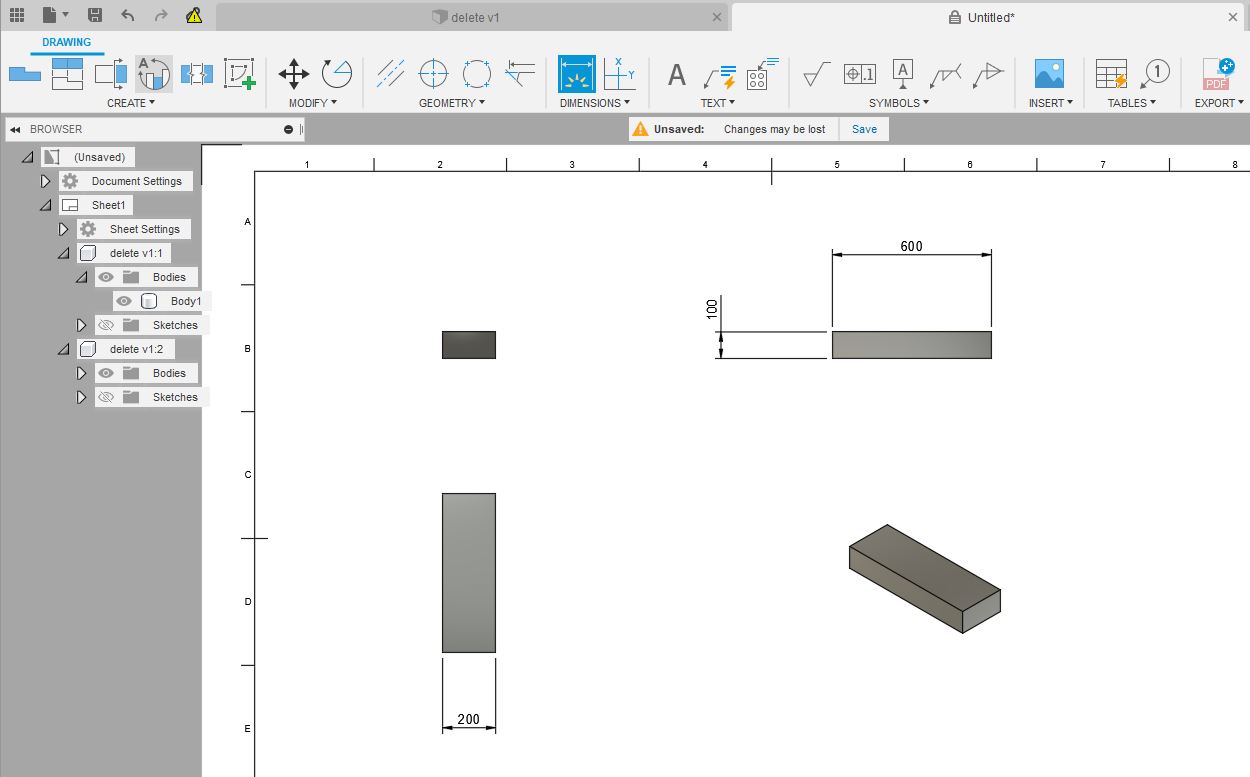
Task: Hide Body1 using its eye icon
Action: pyautogui.click(x=124, y=301)
